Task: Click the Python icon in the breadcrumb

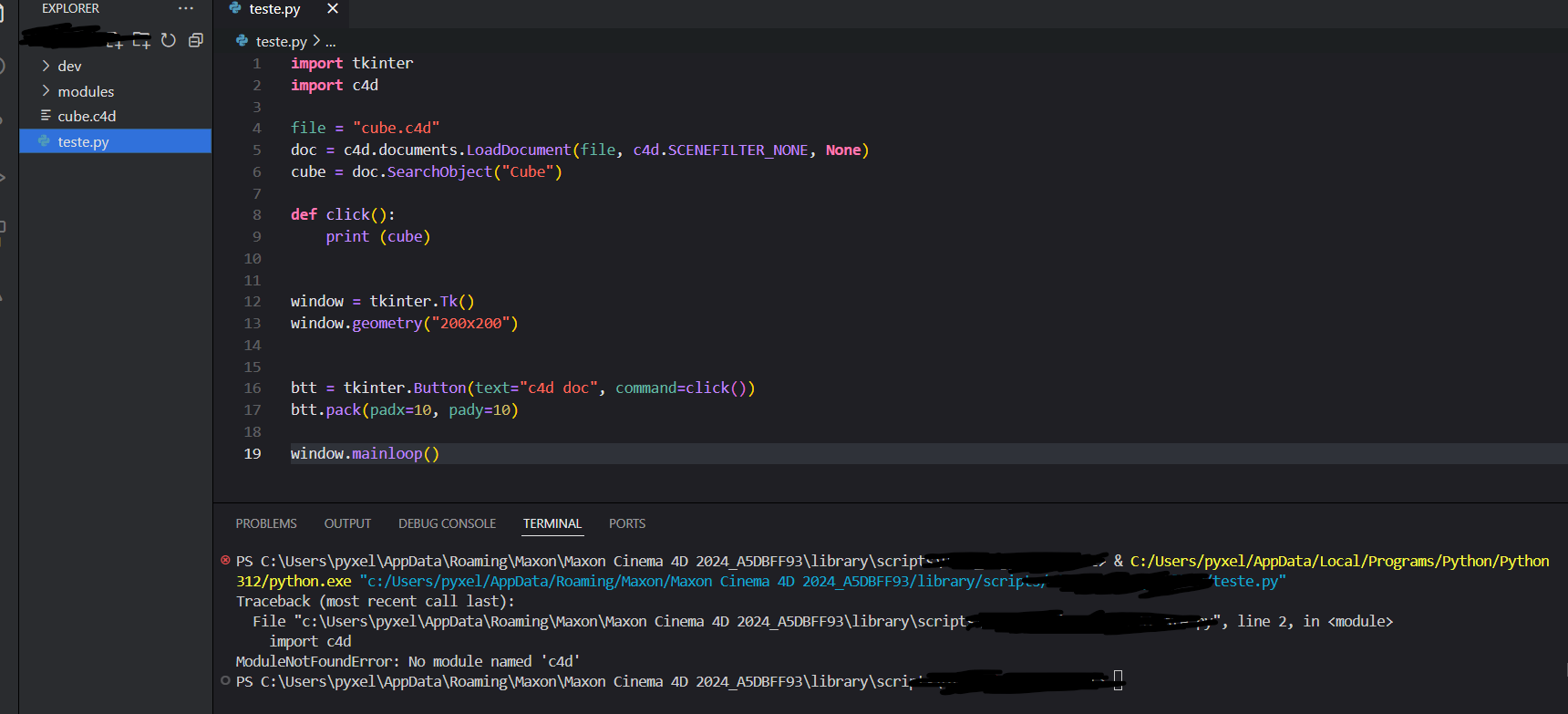Action: (242, 41)
